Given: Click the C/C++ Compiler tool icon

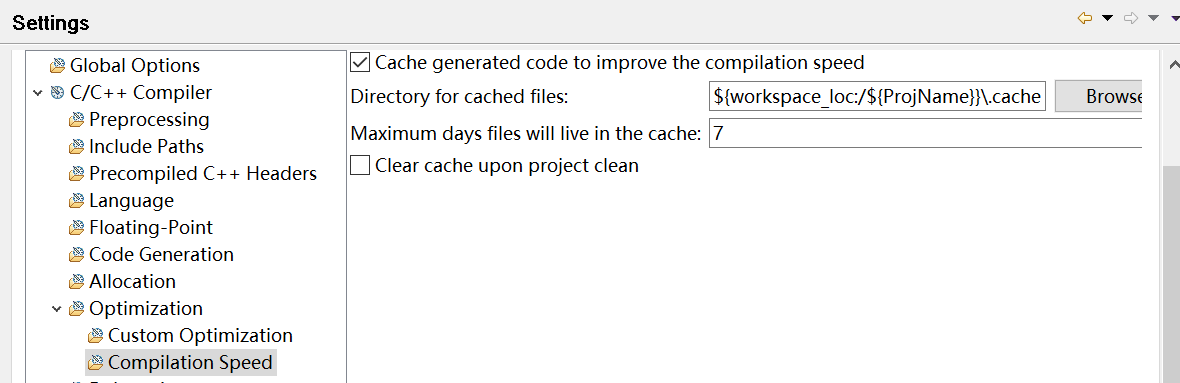Looking at the screenshot, I should coord(57,93).
